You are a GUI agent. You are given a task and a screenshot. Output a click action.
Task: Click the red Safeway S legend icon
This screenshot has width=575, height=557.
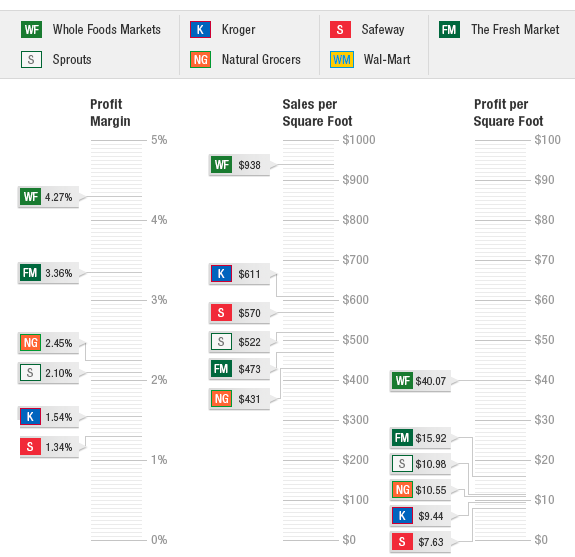(x=340, y=30)
